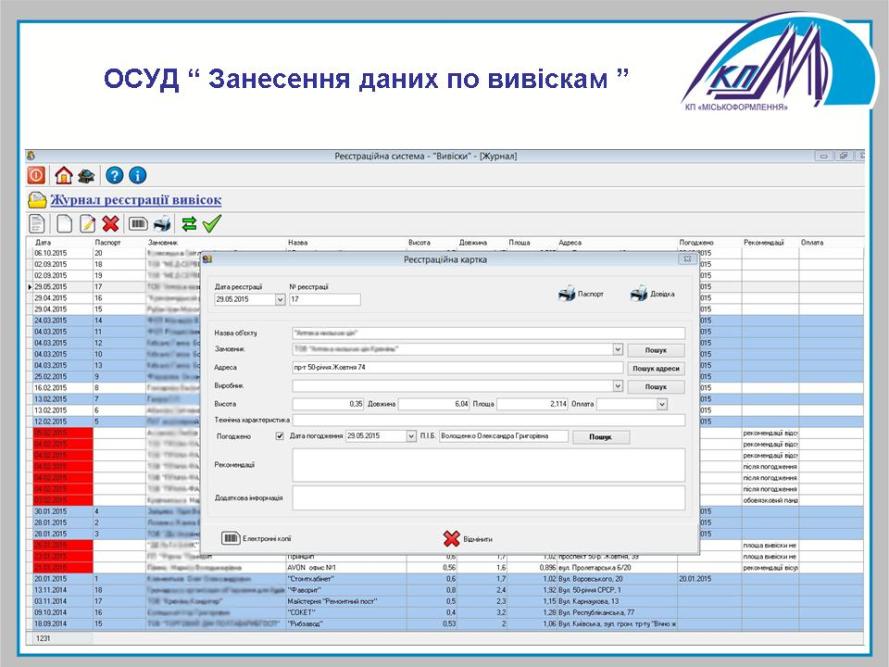
Task: Open the home house icon
Action: click(63, 175)
